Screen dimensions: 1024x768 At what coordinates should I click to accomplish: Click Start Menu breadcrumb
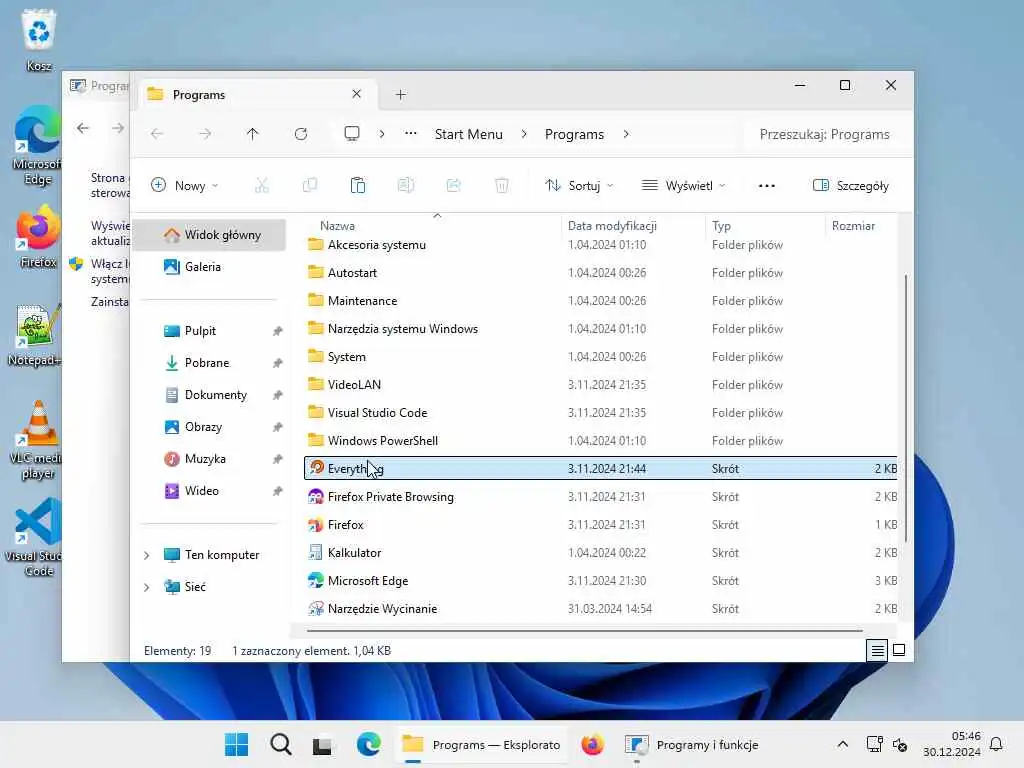[x=469, y=134]
